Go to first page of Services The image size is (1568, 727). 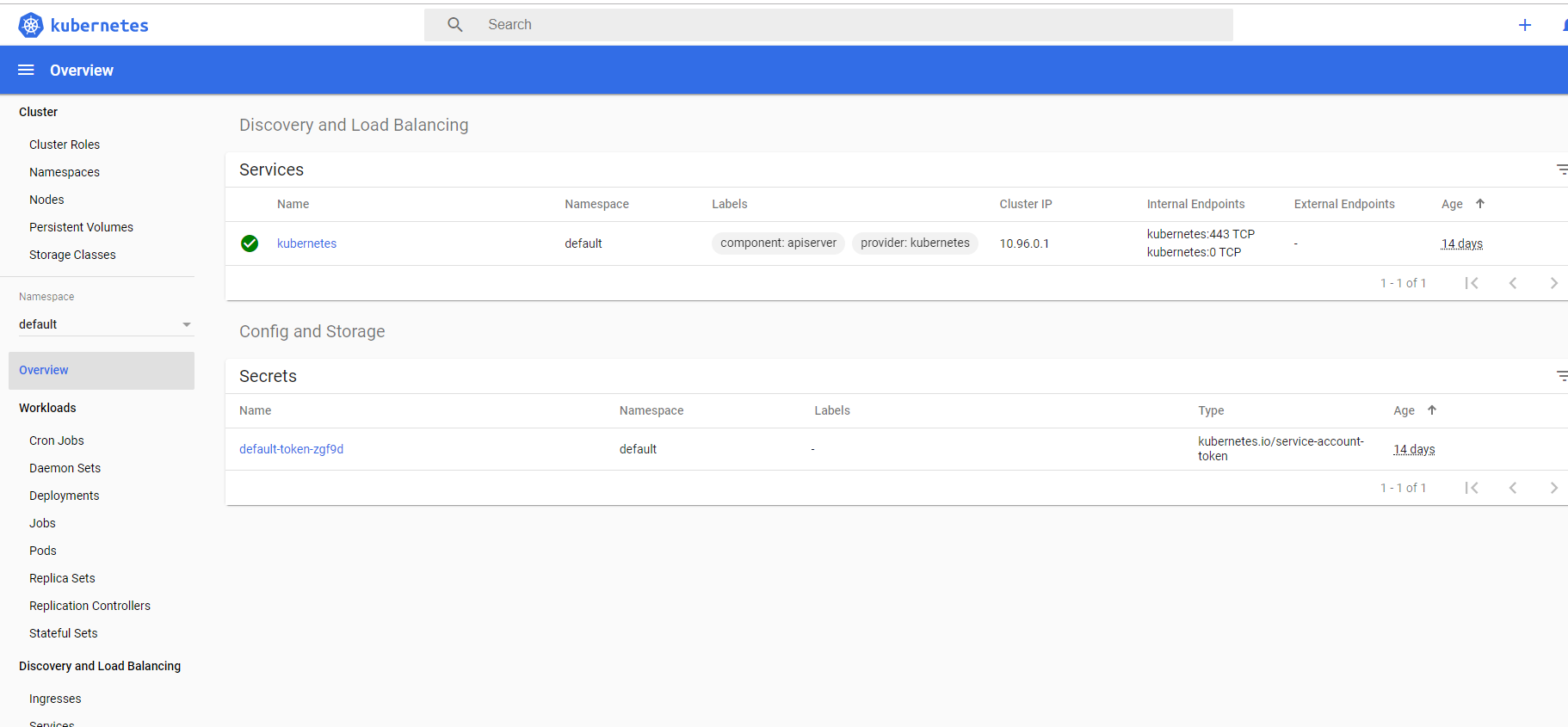[1472, 283]
